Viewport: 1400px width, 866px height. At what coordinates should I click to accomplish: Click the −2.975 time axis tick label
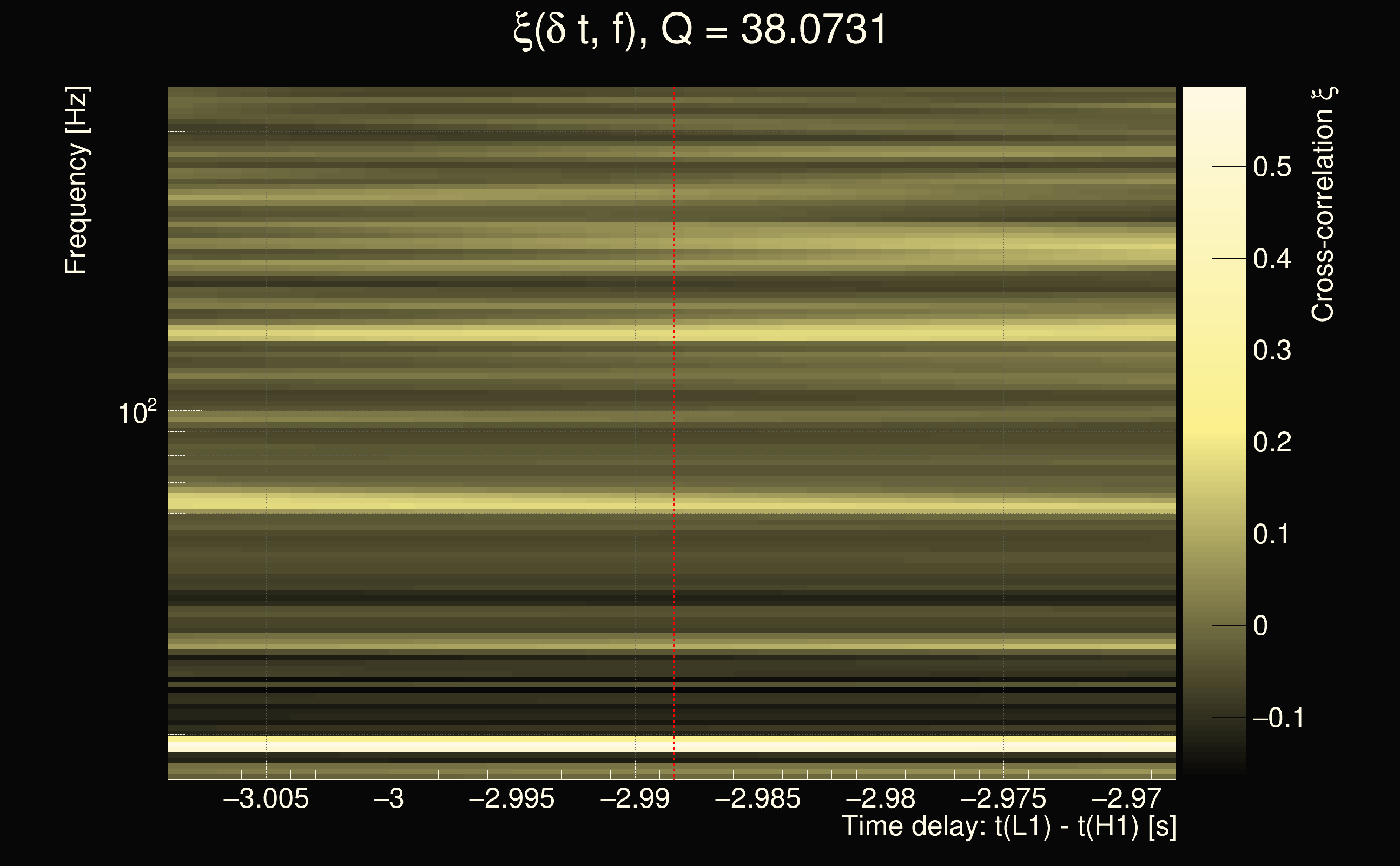[x=1003, y=799]
